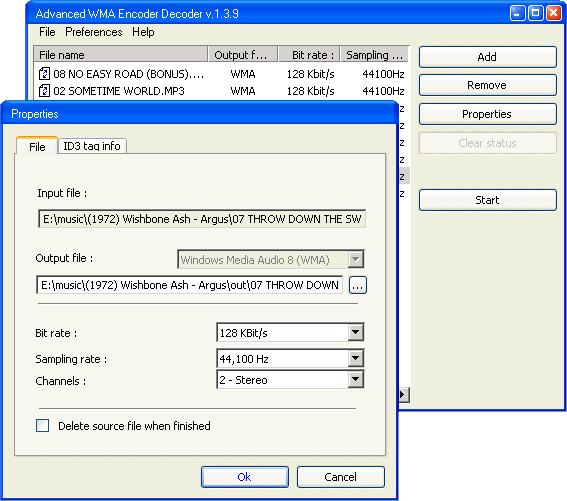Select the File tab in Properties

(37, 146)
